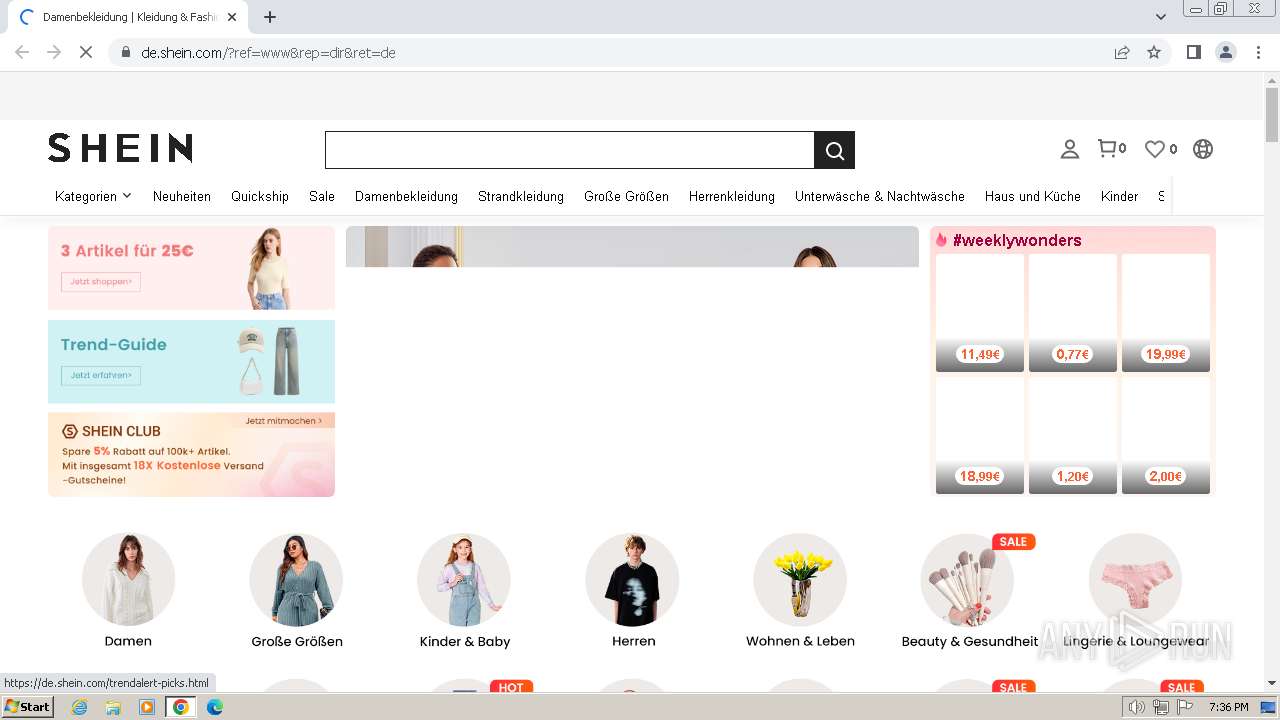Open the 0,77€ product tile
The height and width of the screenshot is (720, 1280).
point(1073,313)
